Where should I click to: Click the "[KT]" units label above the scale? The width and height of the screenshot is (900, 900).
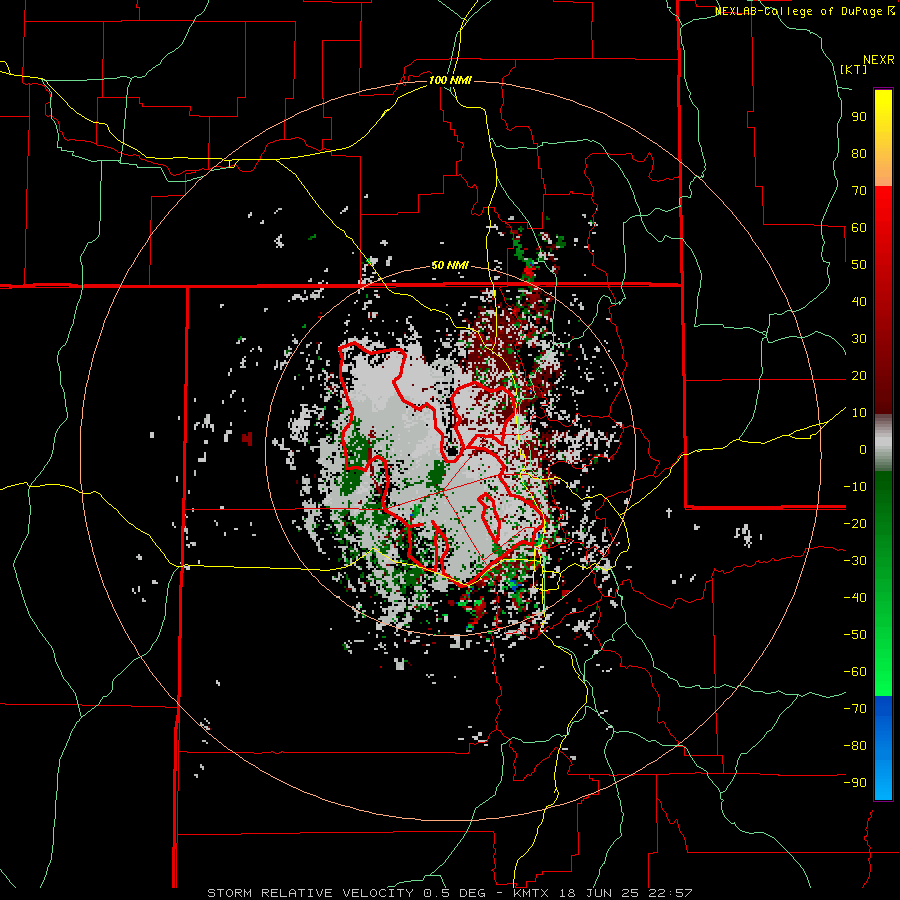pos(854,69)
